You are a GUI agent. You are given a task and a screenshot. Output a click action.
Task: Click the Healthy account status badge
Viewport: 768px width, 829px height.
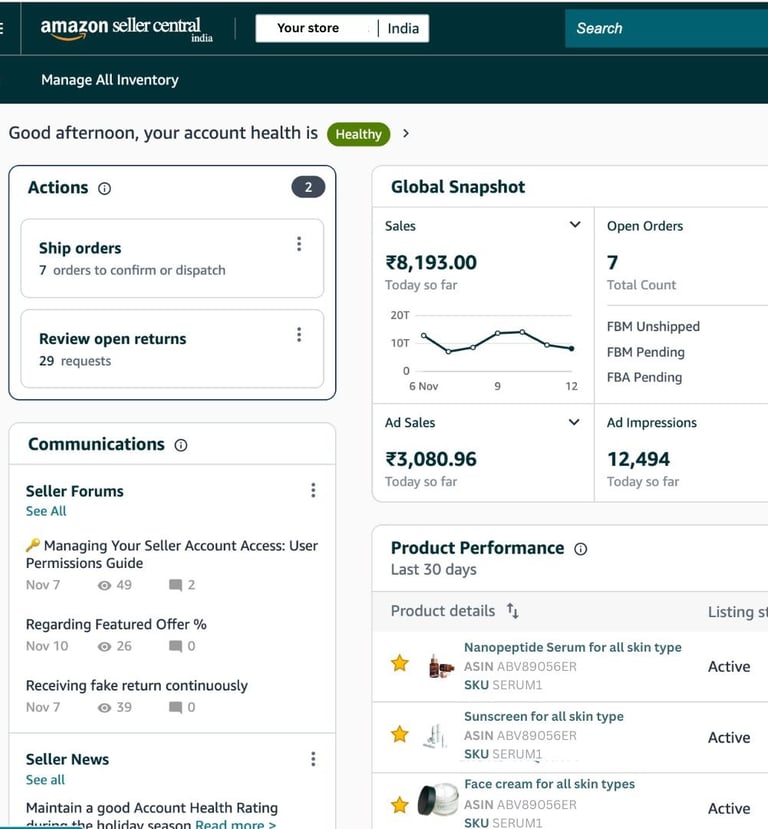point(358,134)
